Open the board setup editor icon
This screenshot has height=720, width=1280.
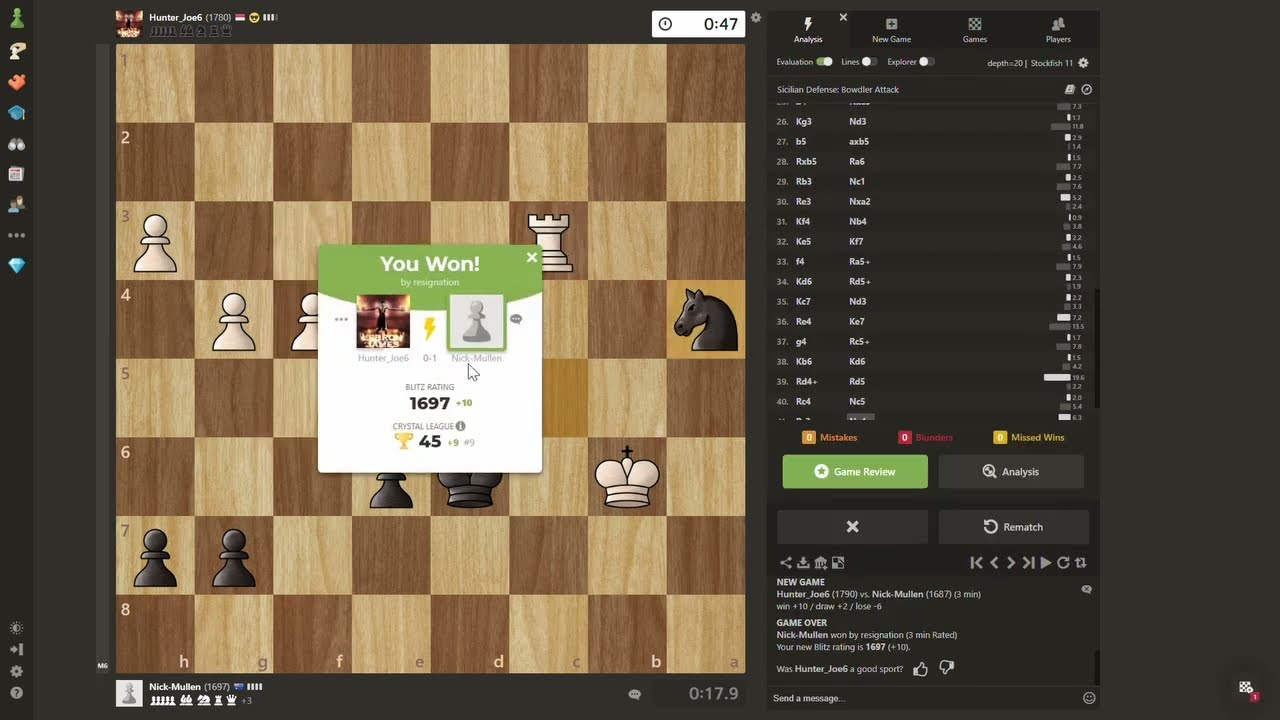pos(838,563)
